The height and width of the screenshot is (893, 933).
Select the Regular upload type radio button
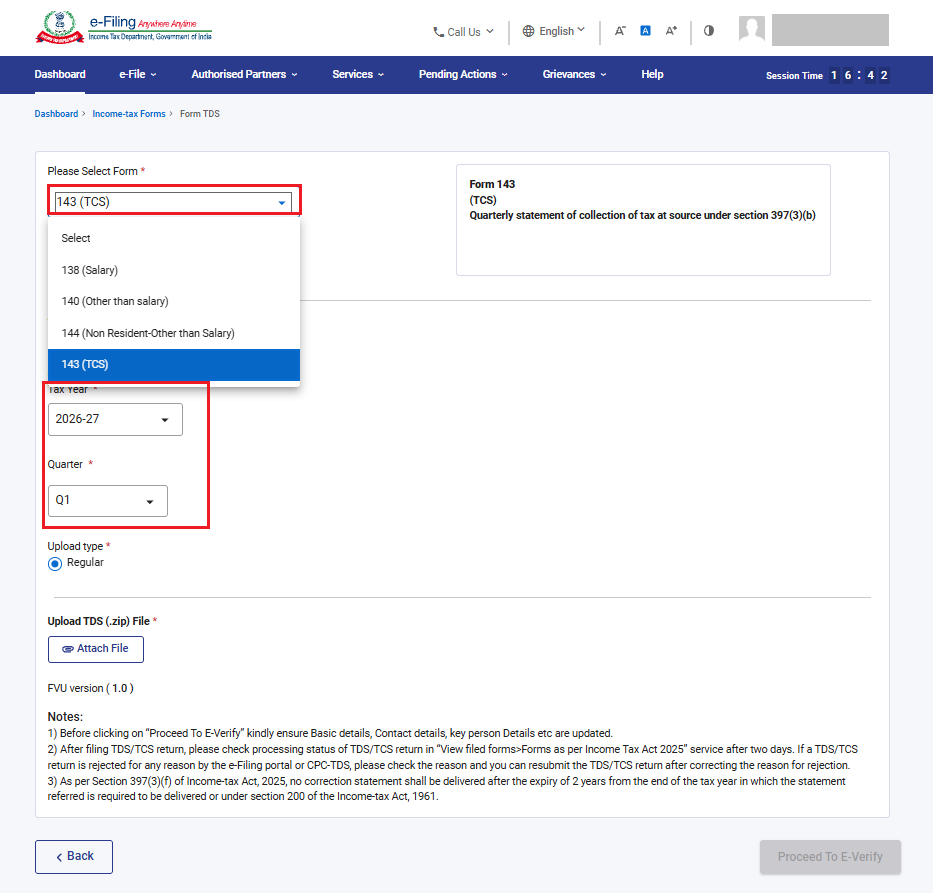55,563
